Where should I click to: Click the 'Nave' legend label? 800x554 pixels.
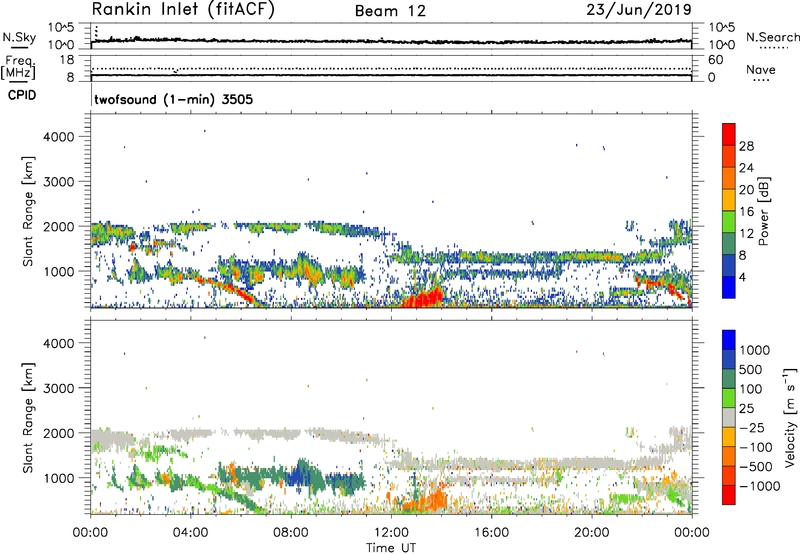(760, 69)
